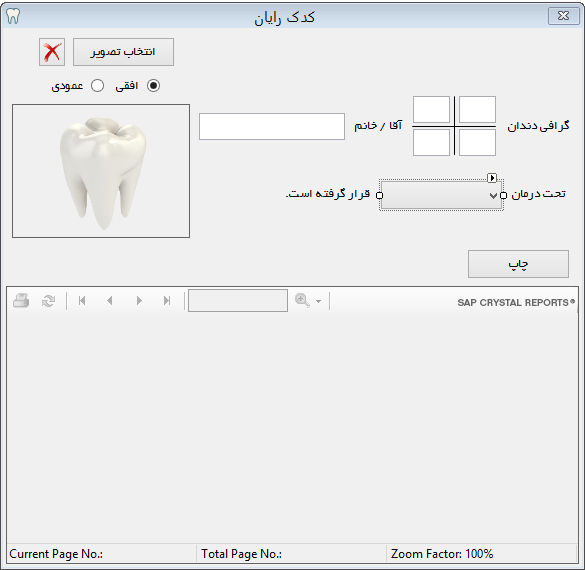The height and width of the screenshot is (570, 585).
Task: Go to last page of report
Action: tap(167, 301)
